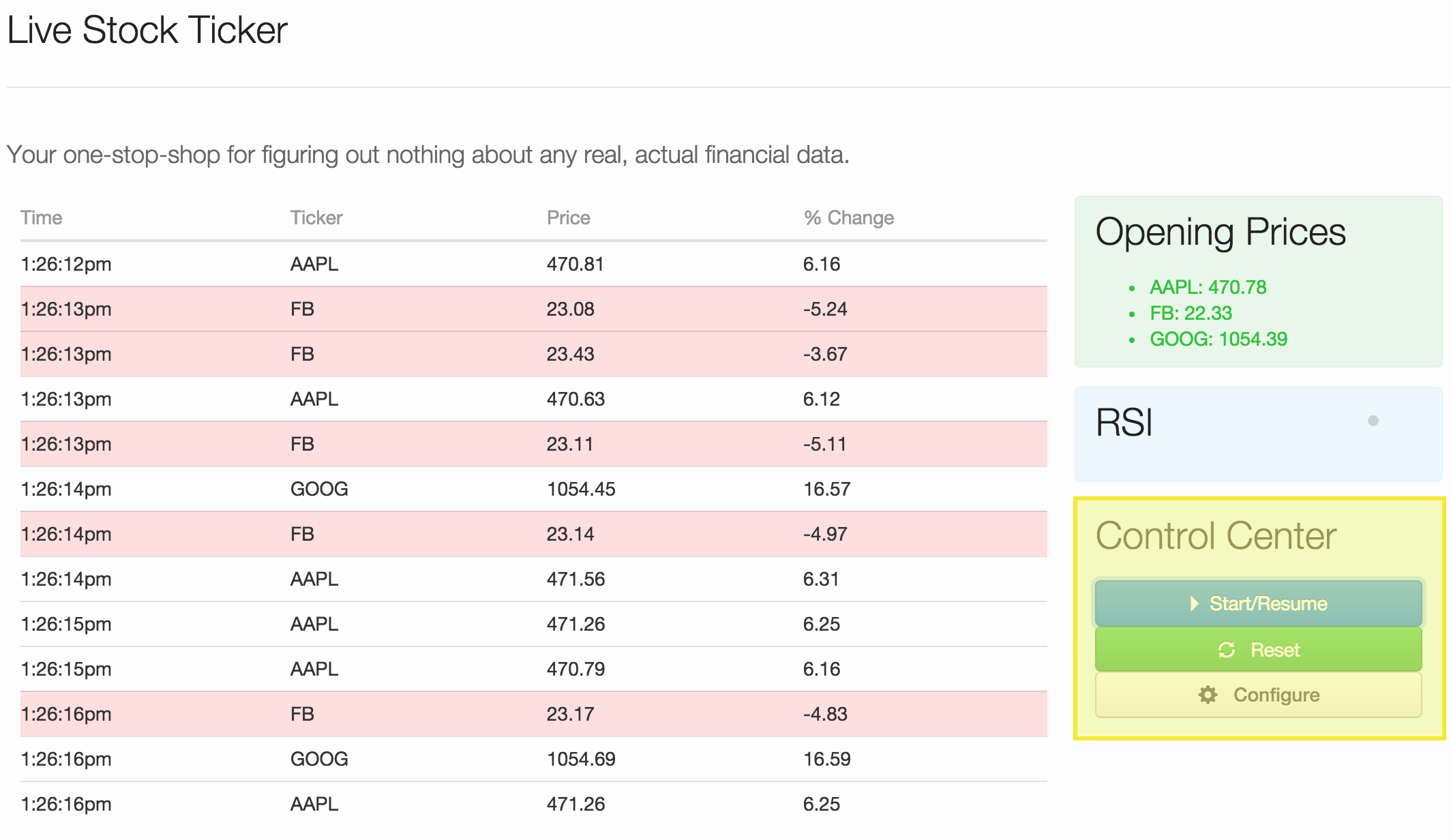The height and width of the screenshot is (840, 1451).
Task: Select the GOOG: 1054.39 opening price item
Action: pyautogui.click(x=1218, y=339)
